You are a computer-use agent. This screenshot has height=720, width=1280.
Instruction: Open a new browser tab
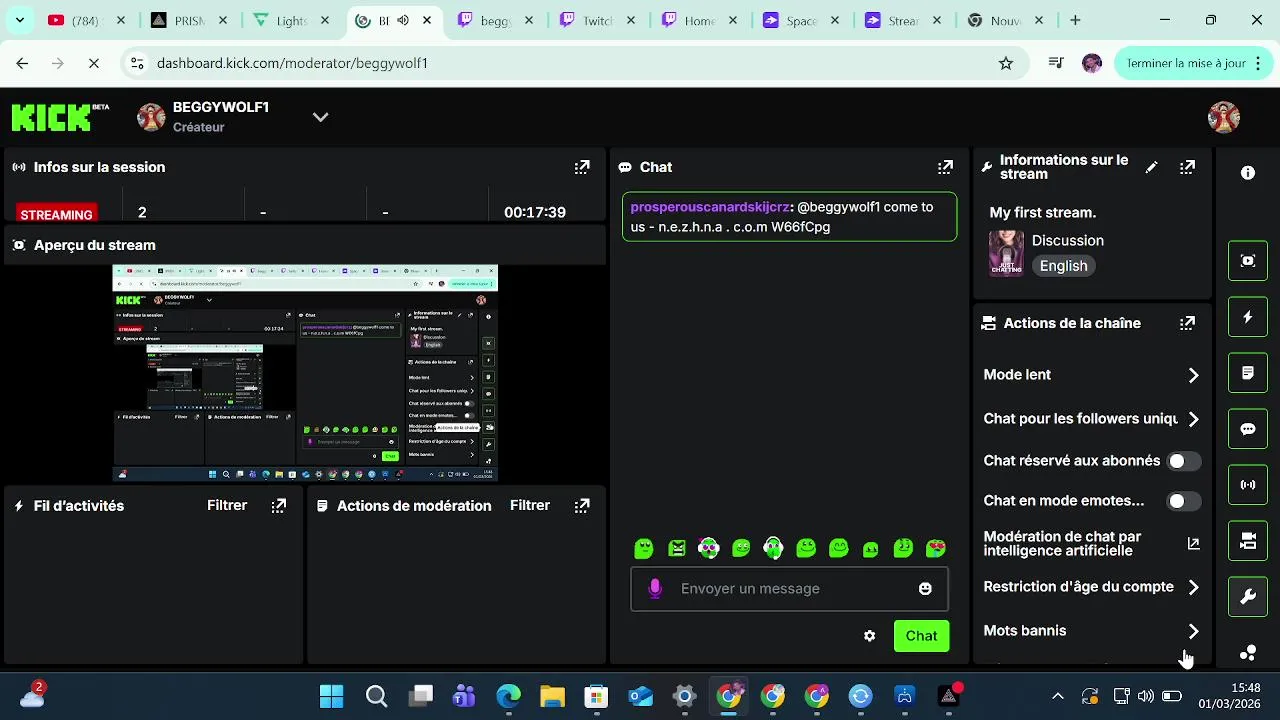point(1075,20)
